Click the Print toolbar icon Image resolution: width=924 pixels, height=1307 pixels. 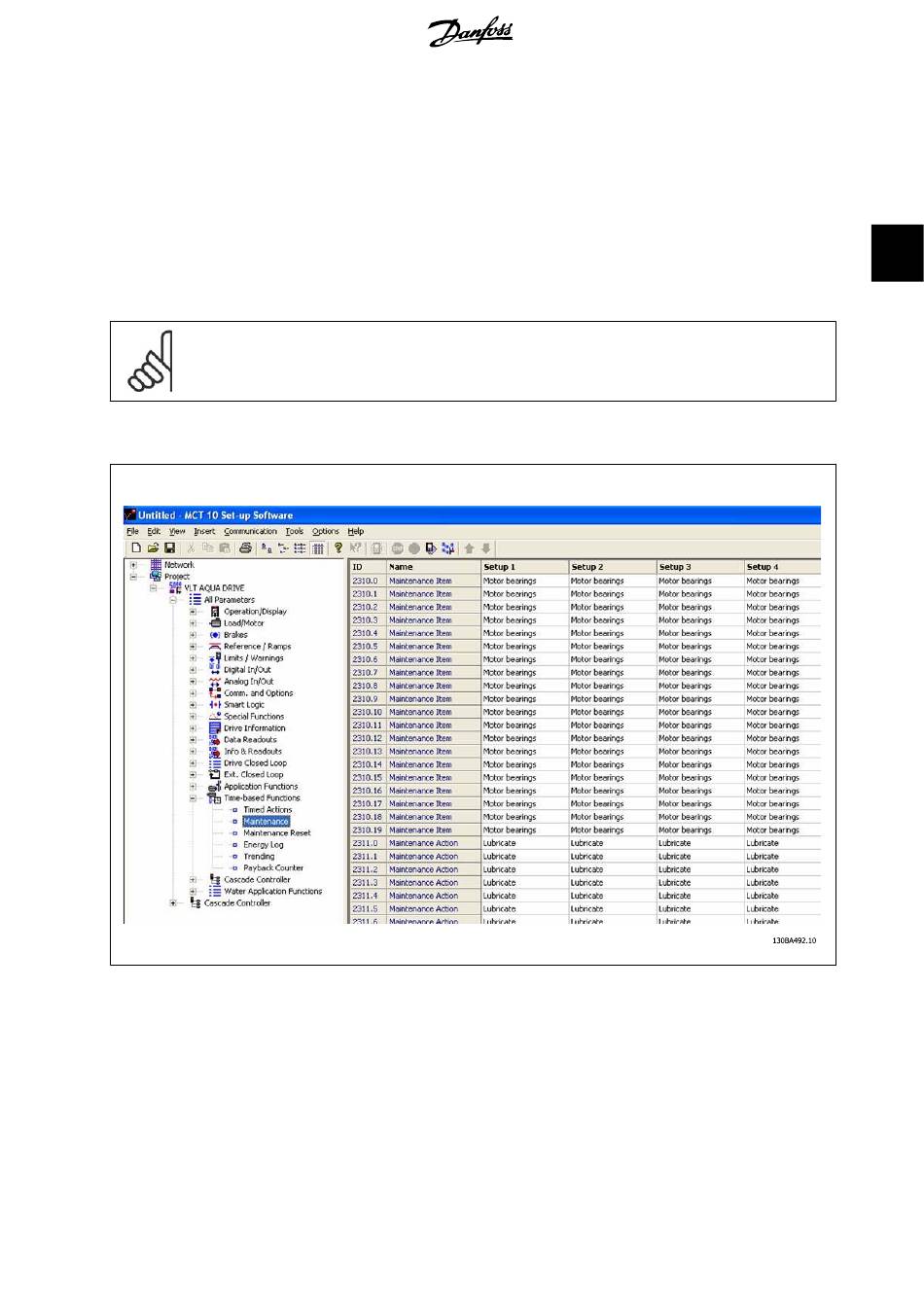pyautogui.click(x=245, y=548)
